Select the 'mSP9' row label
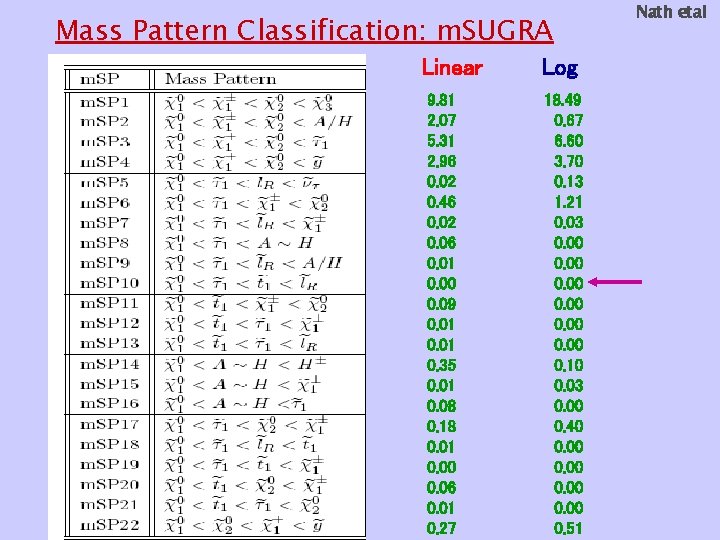 coord(105,263)
